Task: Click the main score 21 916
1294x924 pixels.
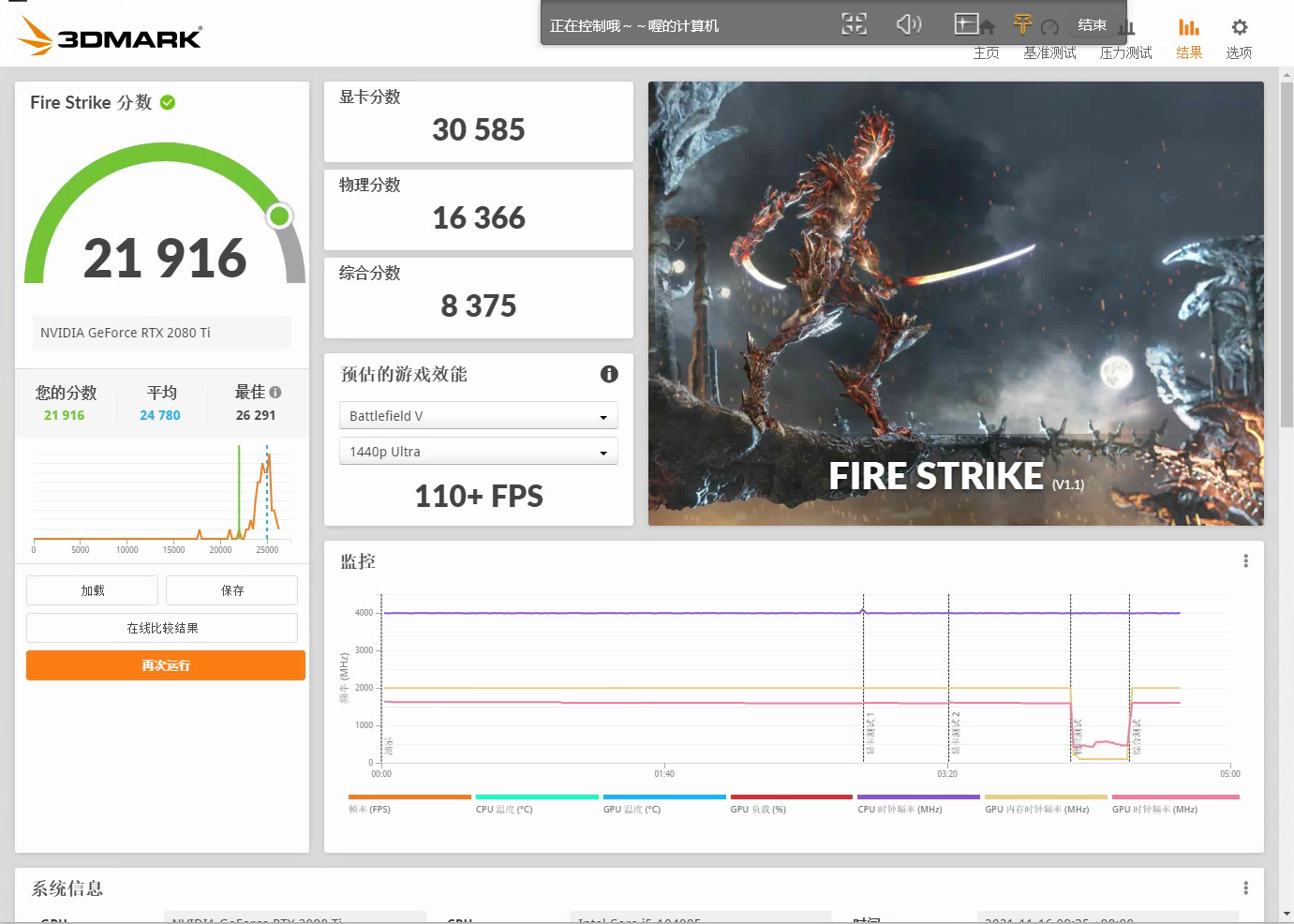Action: point(165,258)
